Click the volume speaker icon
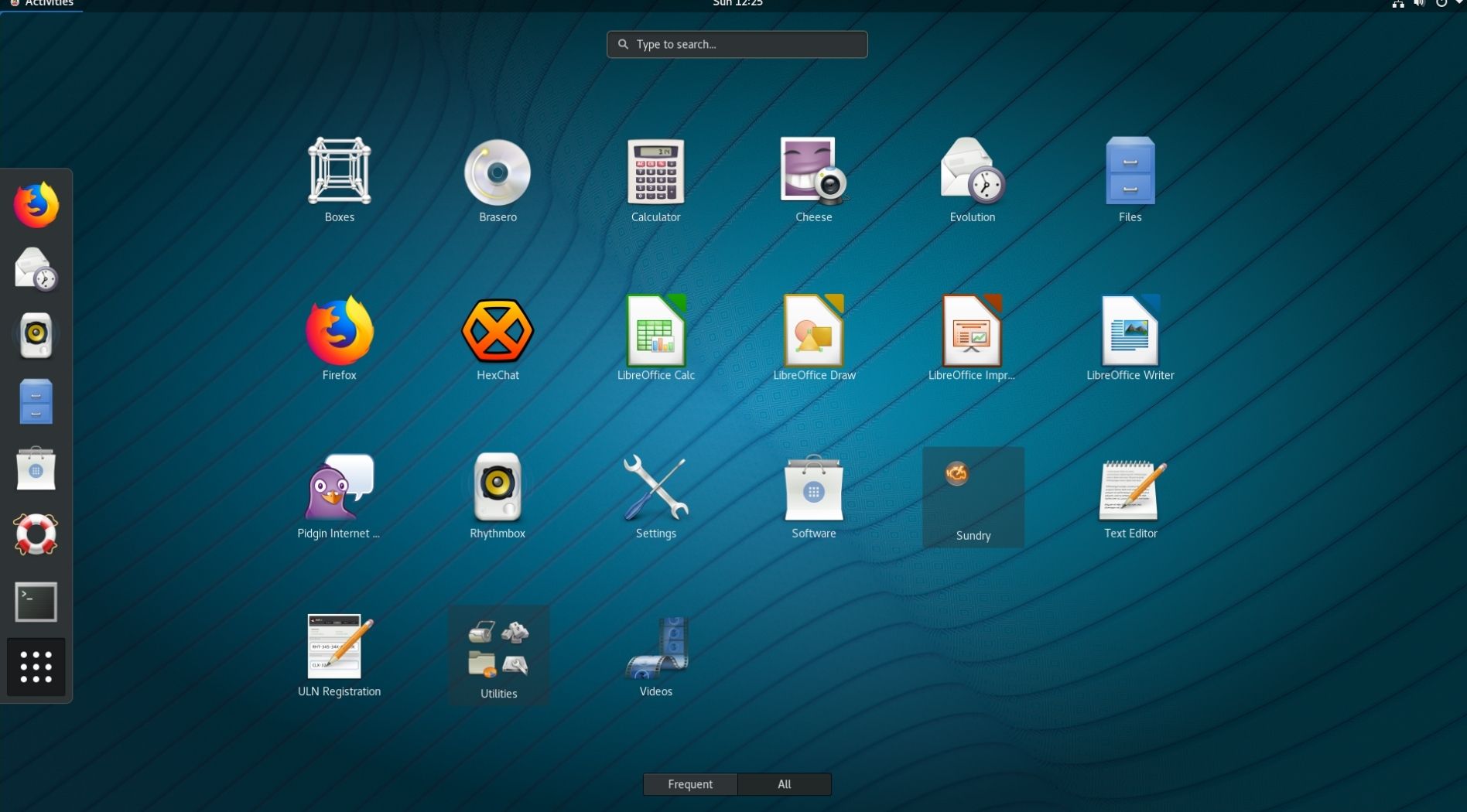 [1419, 4]
